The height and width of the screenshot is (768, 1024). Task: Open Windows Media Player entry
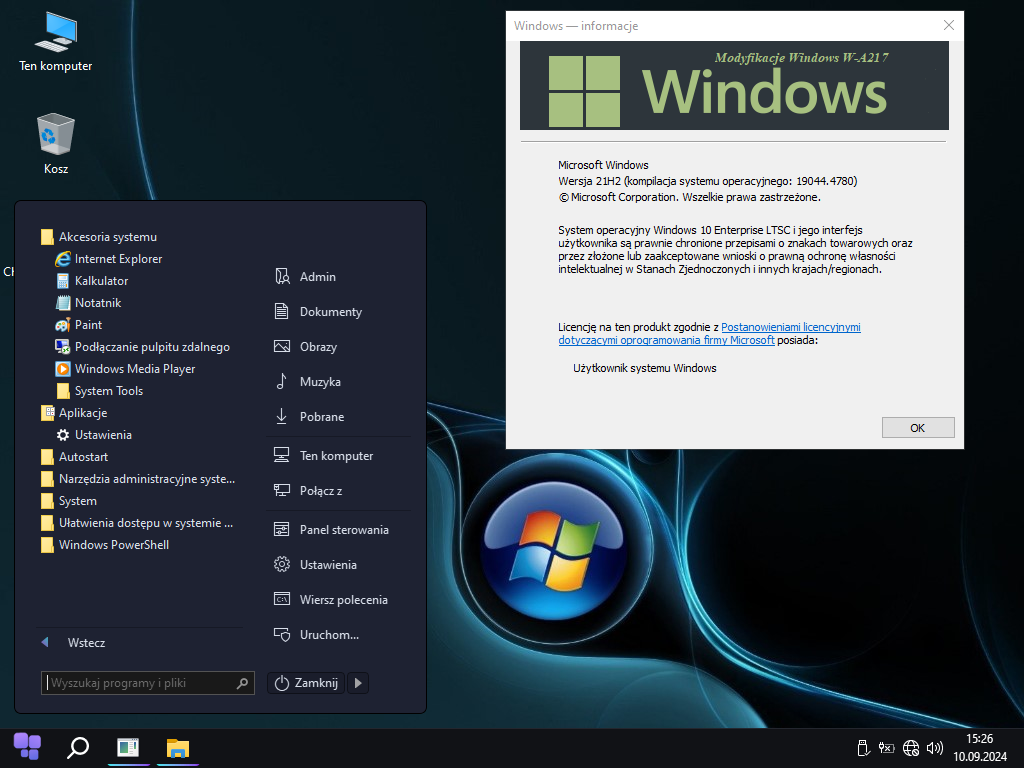[x=134, y=369]
